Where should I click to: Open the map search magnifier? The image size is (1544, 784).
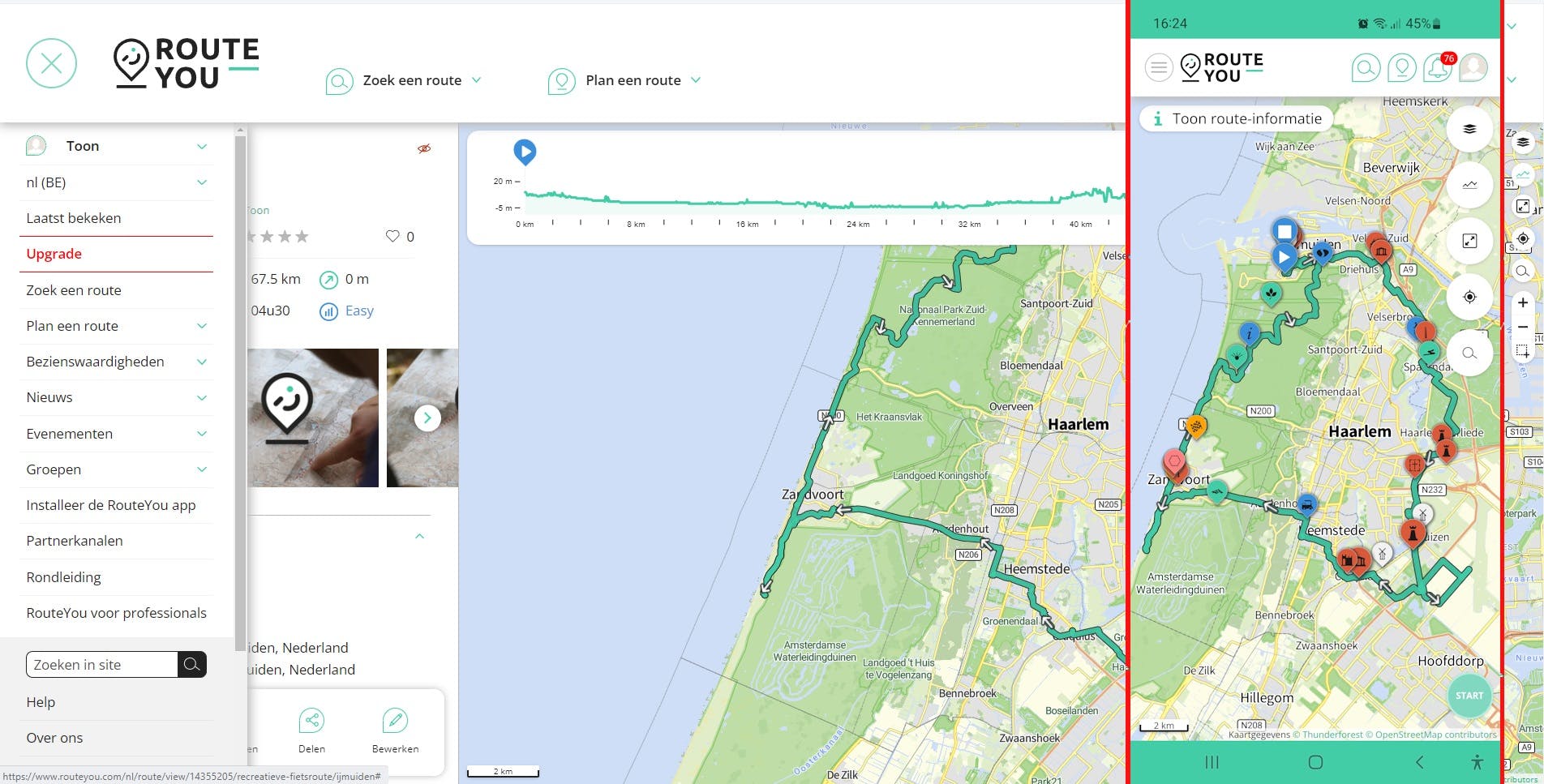[x=1469, y=353]
